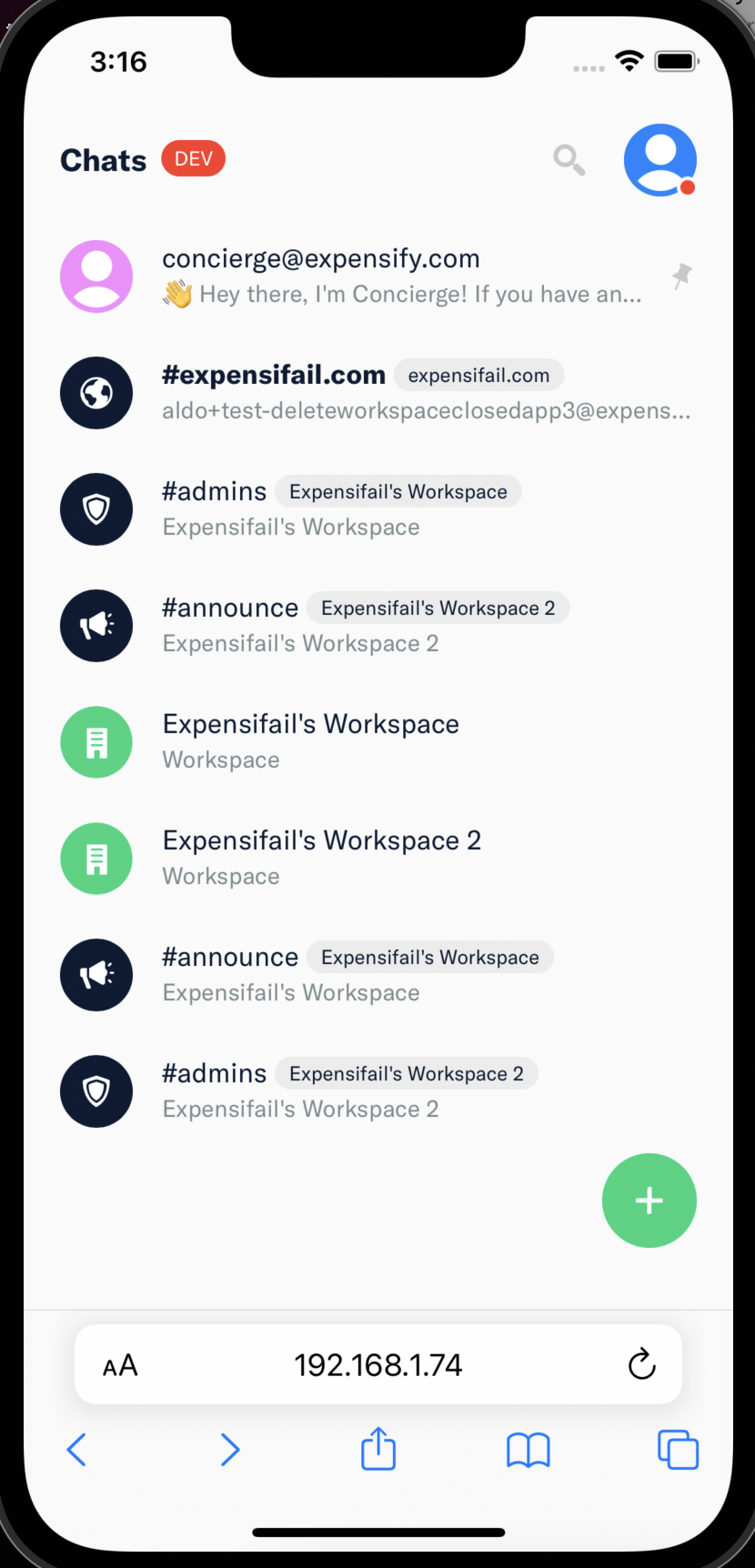
Task: Tap the Wi-Fi status icon
Action: [629, 61]
